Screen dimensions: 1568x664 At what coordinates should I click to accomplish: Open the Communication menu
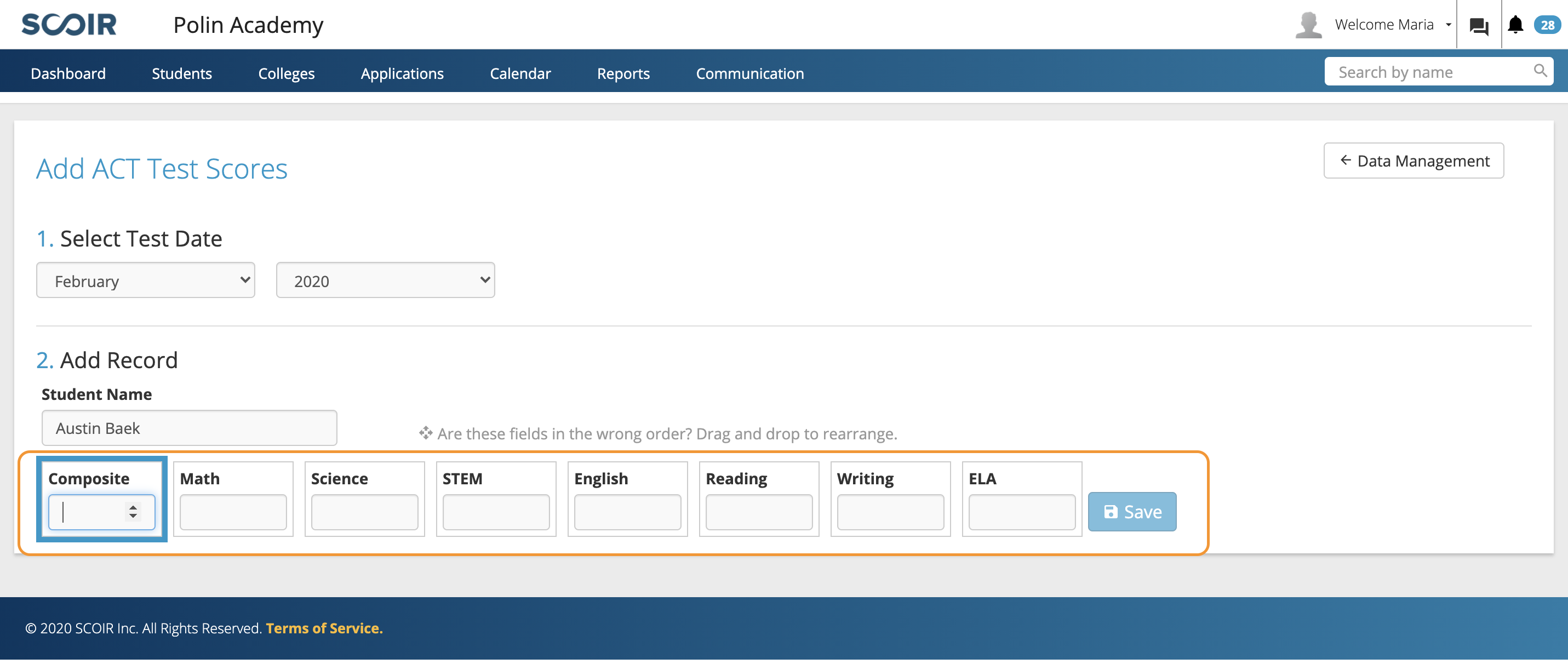click(x=750, y=73)
